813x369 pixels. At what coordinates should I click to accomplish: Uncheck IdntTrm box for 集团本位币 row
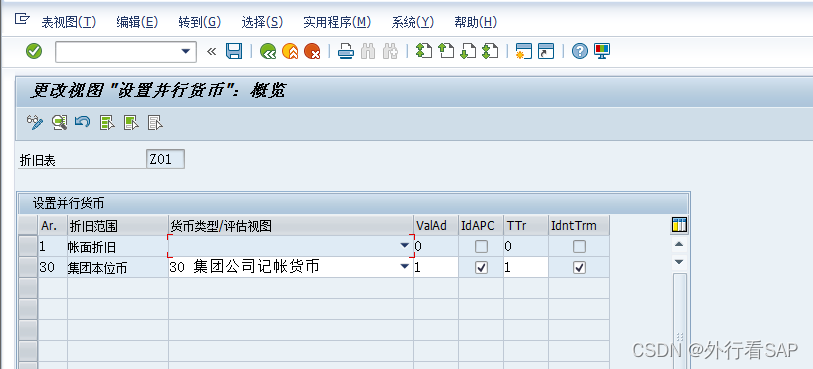(x=579, y=267)
